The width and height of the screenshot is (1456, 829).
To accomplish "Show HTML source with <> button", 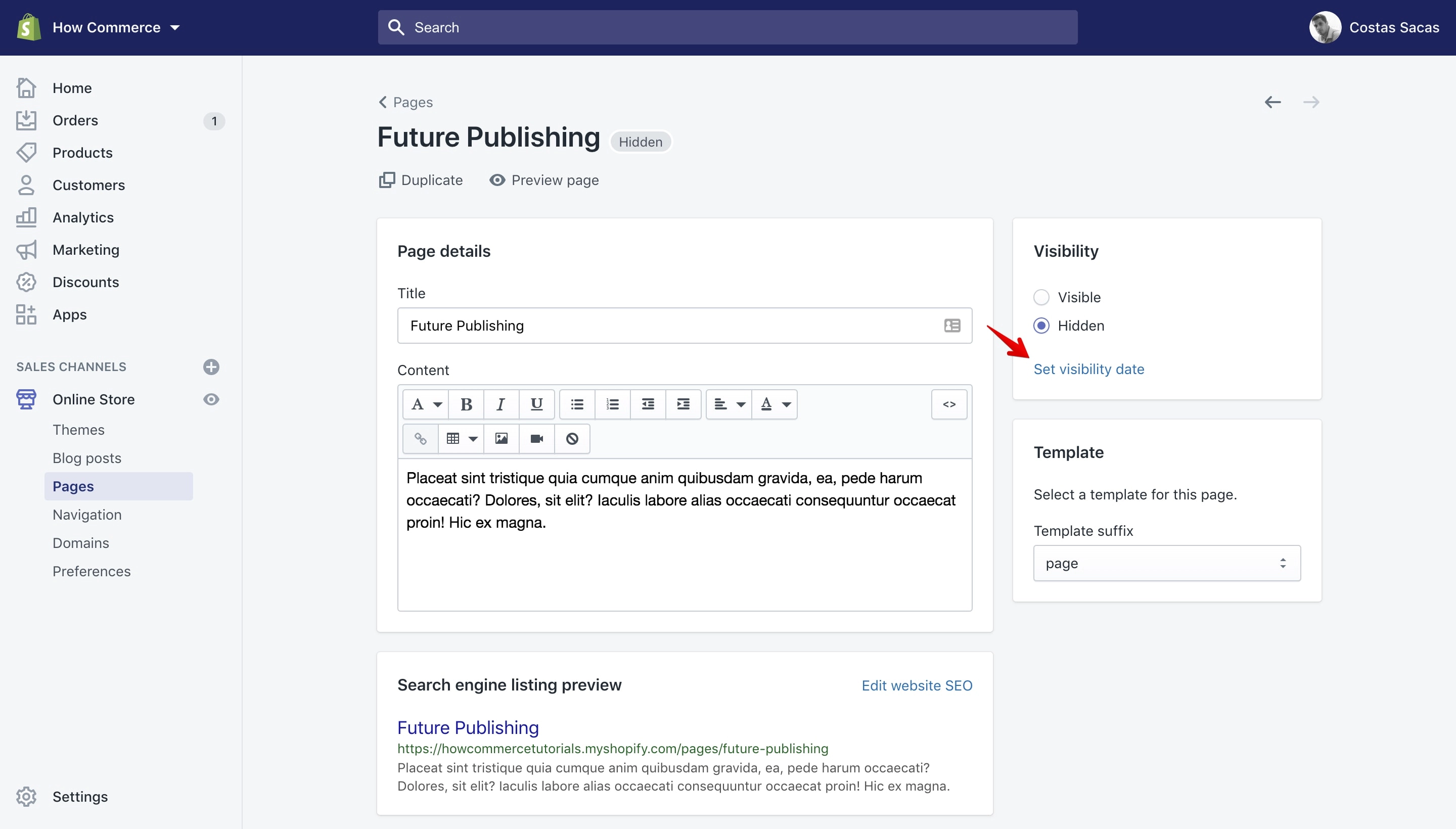I will point(948,404).
